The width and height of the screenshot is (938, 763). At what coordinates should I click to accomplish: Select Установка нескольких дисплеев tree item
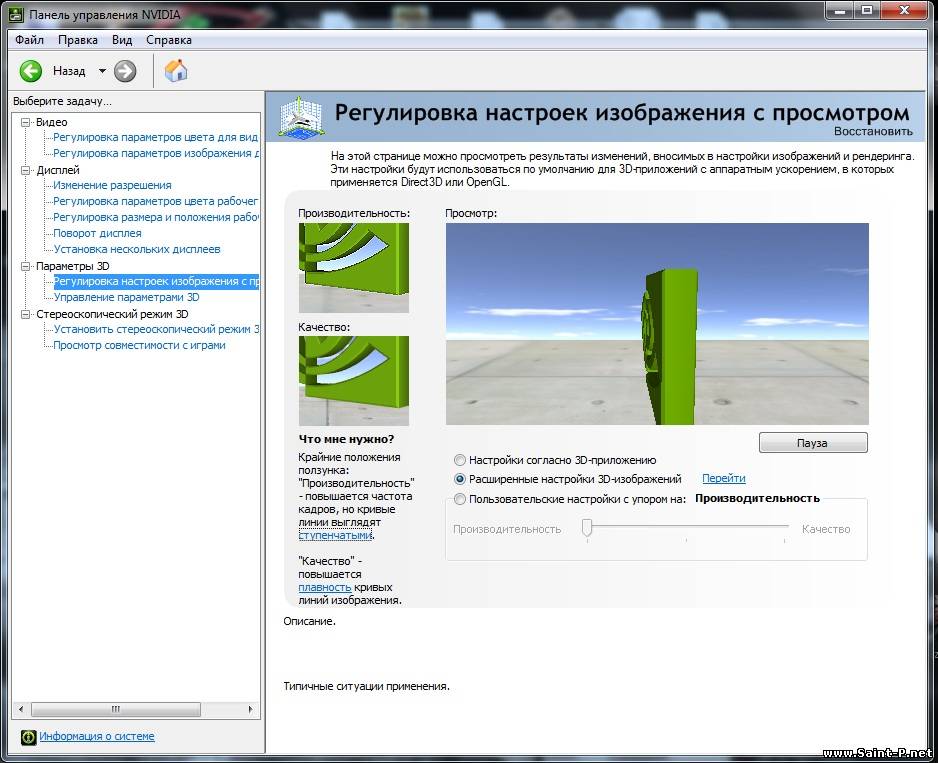coord(137,250)
